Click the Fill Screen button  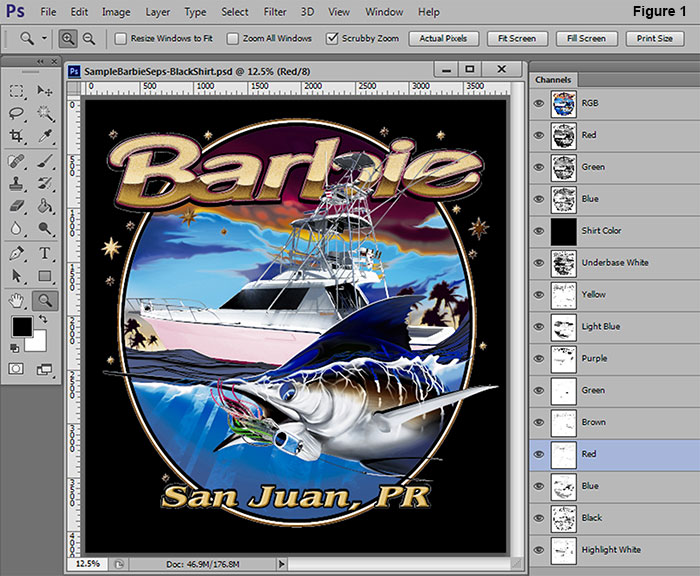(x=587, y=39)
